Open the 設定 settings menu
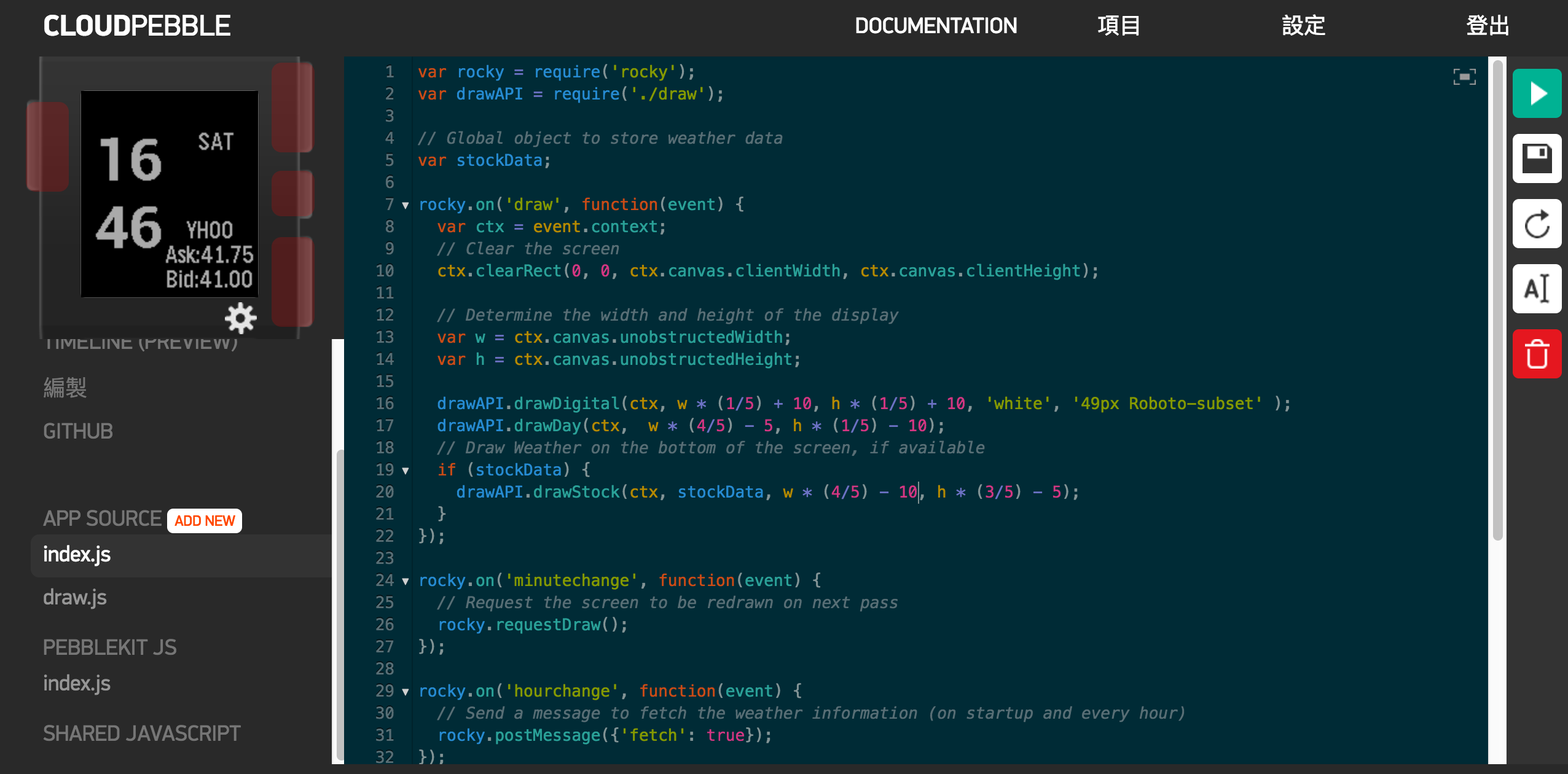The width and height of the screenshot is (1568, 774). click(1303, 26)
